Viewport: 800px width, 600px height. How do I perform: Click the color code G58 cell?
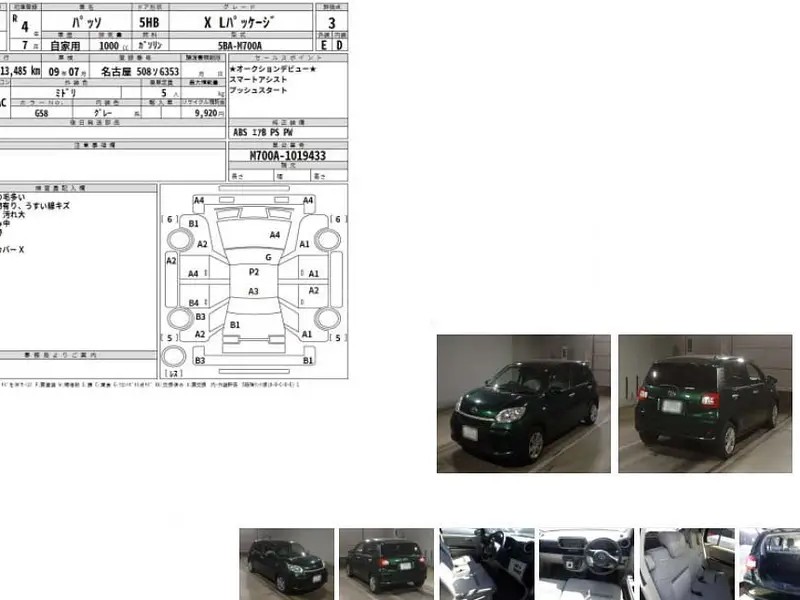pyautogui.click(x=41, y=113)
